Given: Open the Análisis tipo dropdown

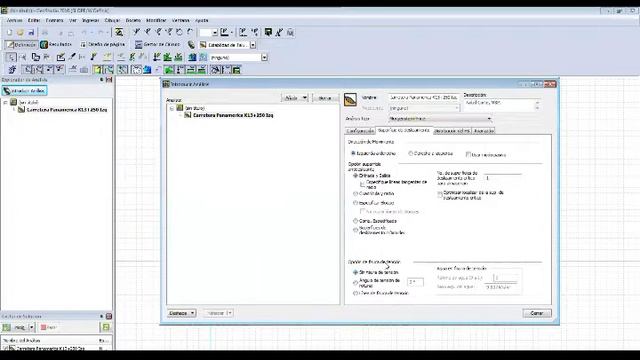Looking at the screenshot, I should pyautogui.click(x=440, y=119).
